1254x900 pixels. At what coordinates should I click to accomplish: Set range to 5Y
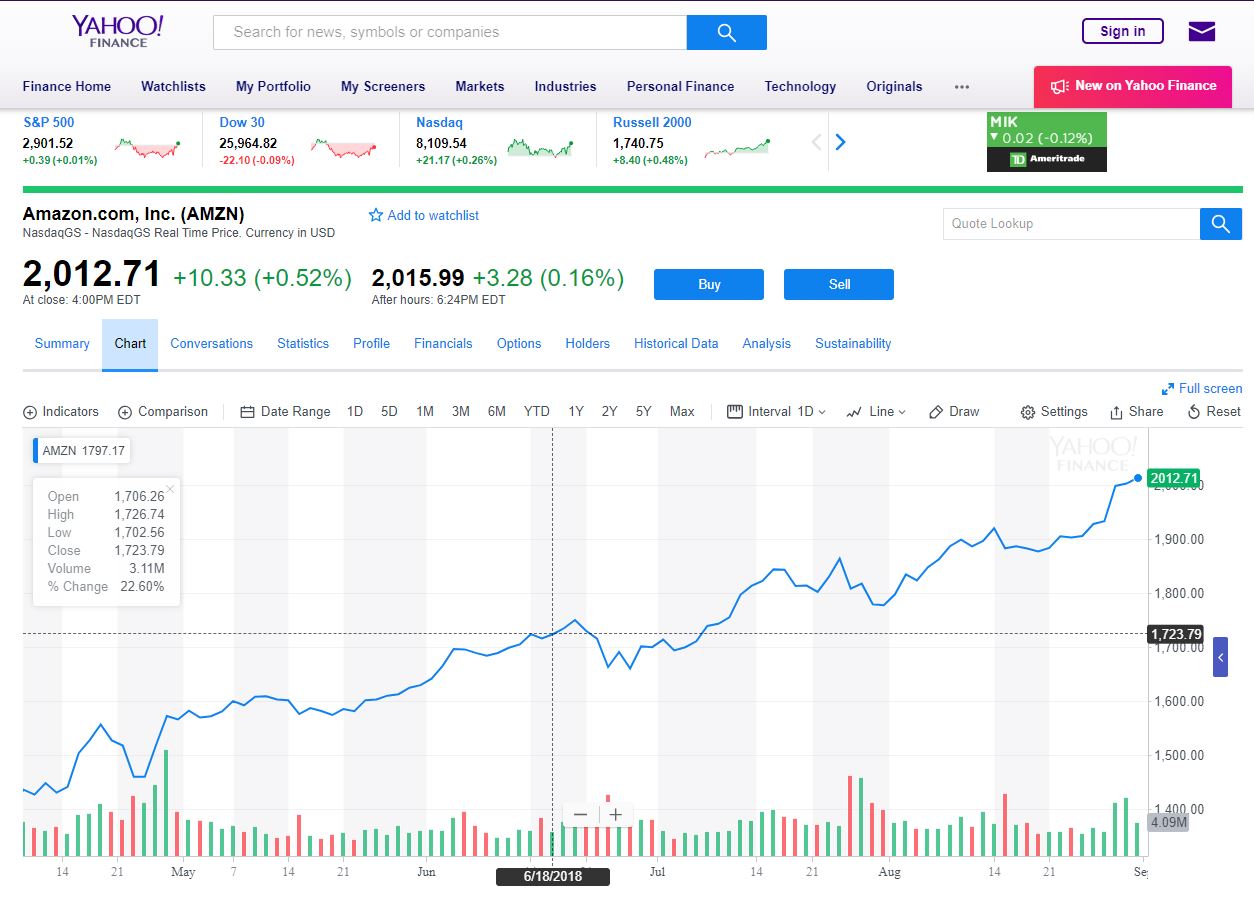coord(643,412)
